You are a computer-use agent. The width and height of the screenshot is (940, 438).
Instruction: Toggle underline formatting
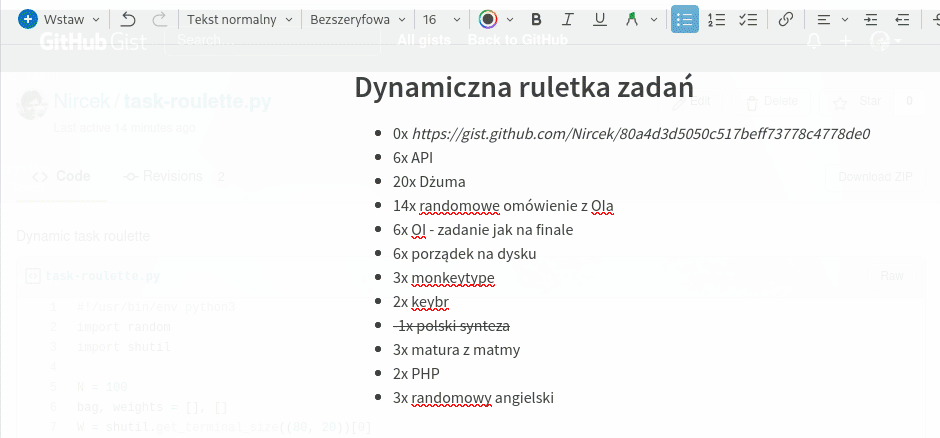[599, 19]
